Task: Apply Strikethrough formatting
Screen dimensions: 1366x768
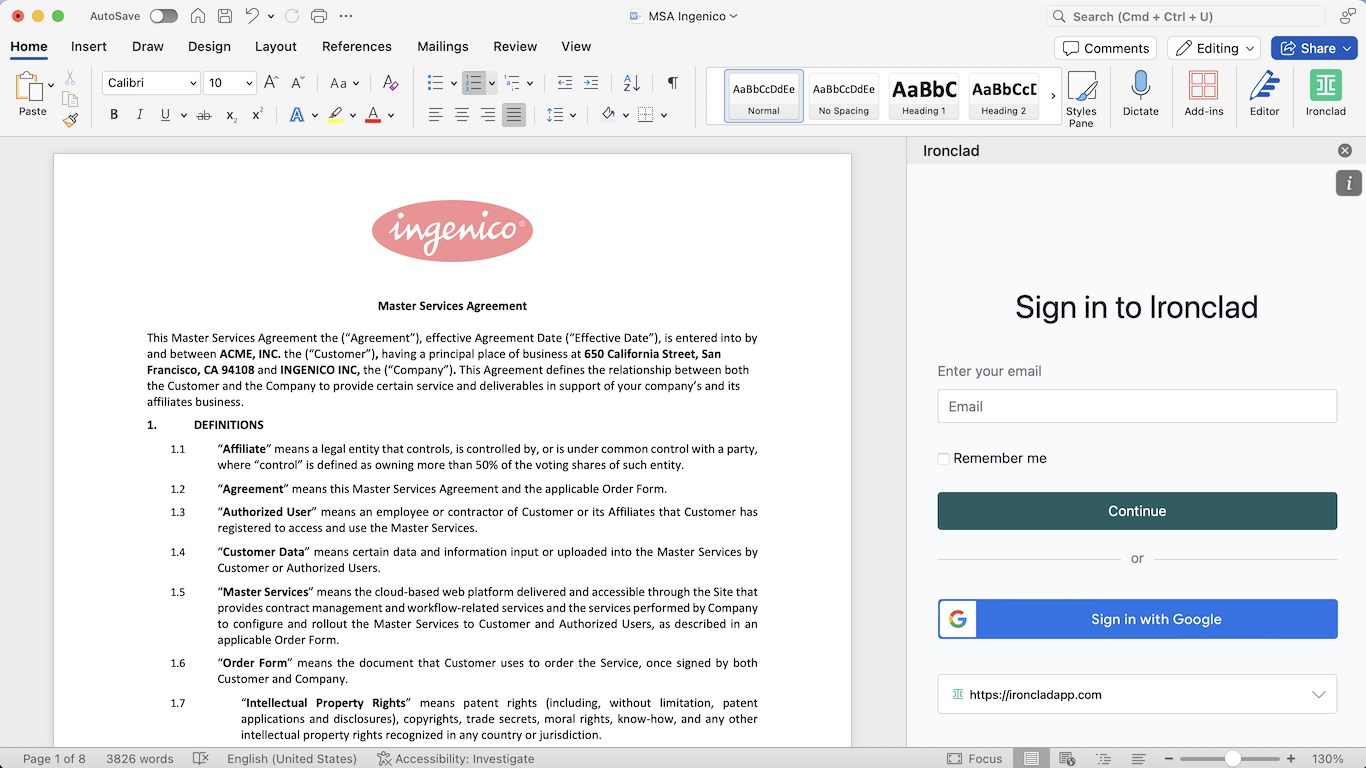Action: pyautogui.click(x=204, y=115)
